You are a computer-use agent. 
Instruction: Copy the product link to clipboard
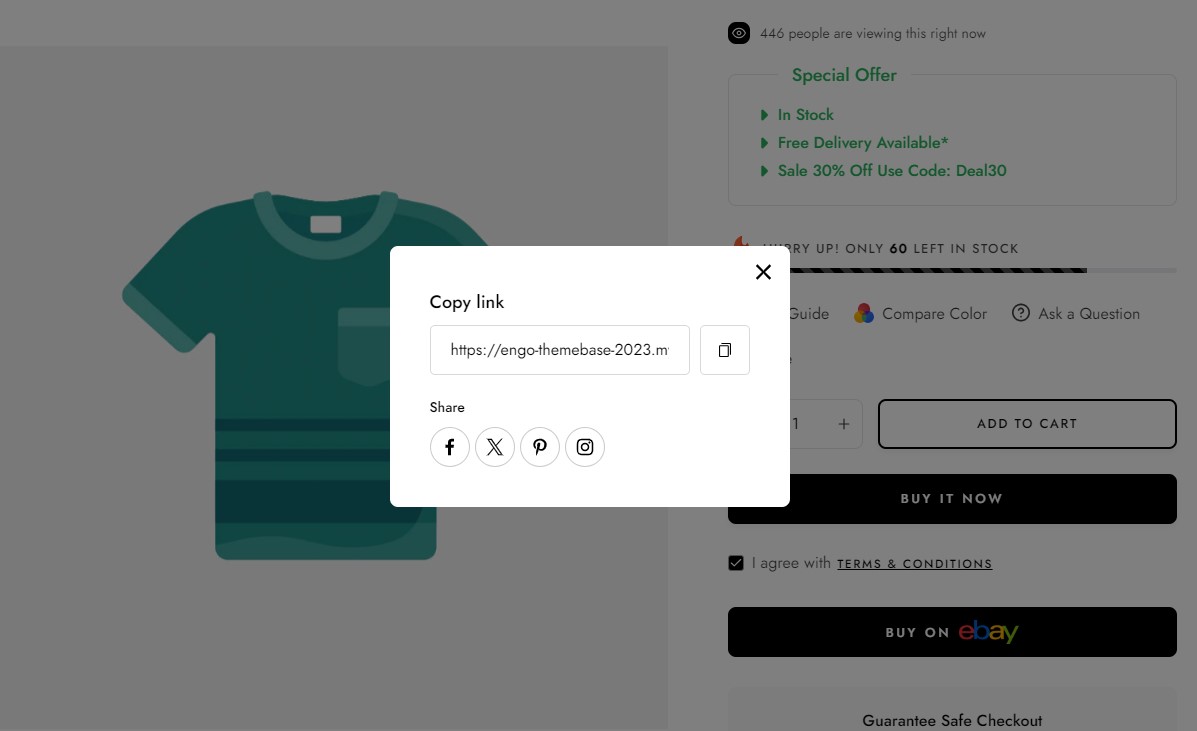[724, 350]
